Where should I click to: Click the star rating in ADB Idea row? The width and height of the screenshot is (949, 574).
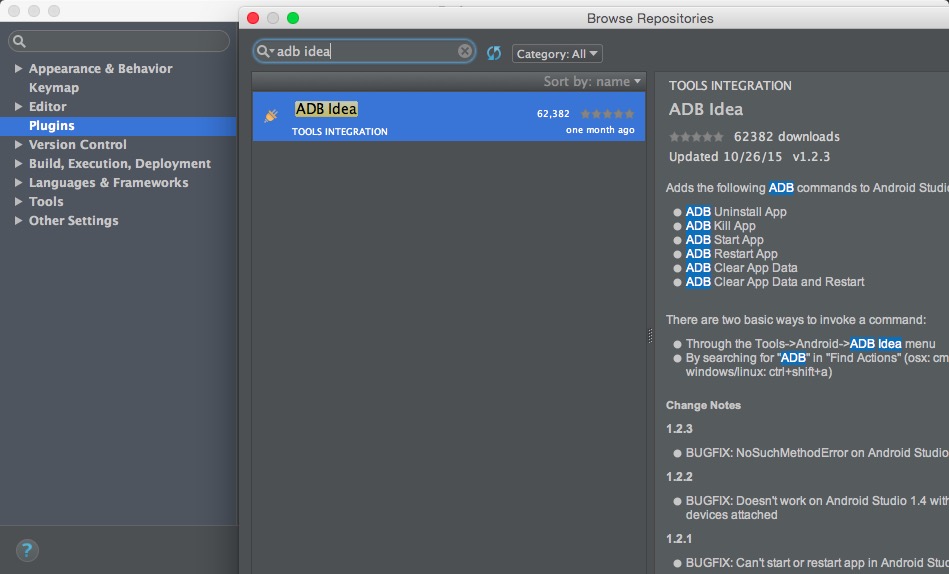coord(607,114)
